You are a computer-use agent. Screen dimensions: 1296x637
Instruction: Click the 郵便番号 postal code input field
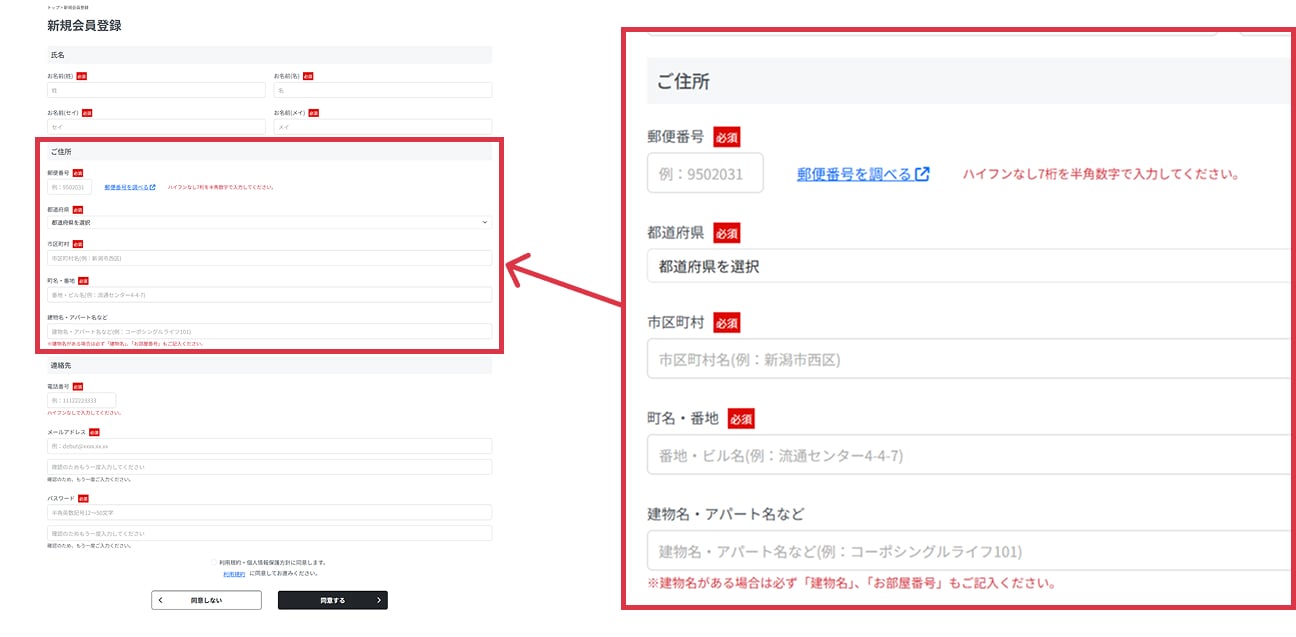[x=71, y=187]
